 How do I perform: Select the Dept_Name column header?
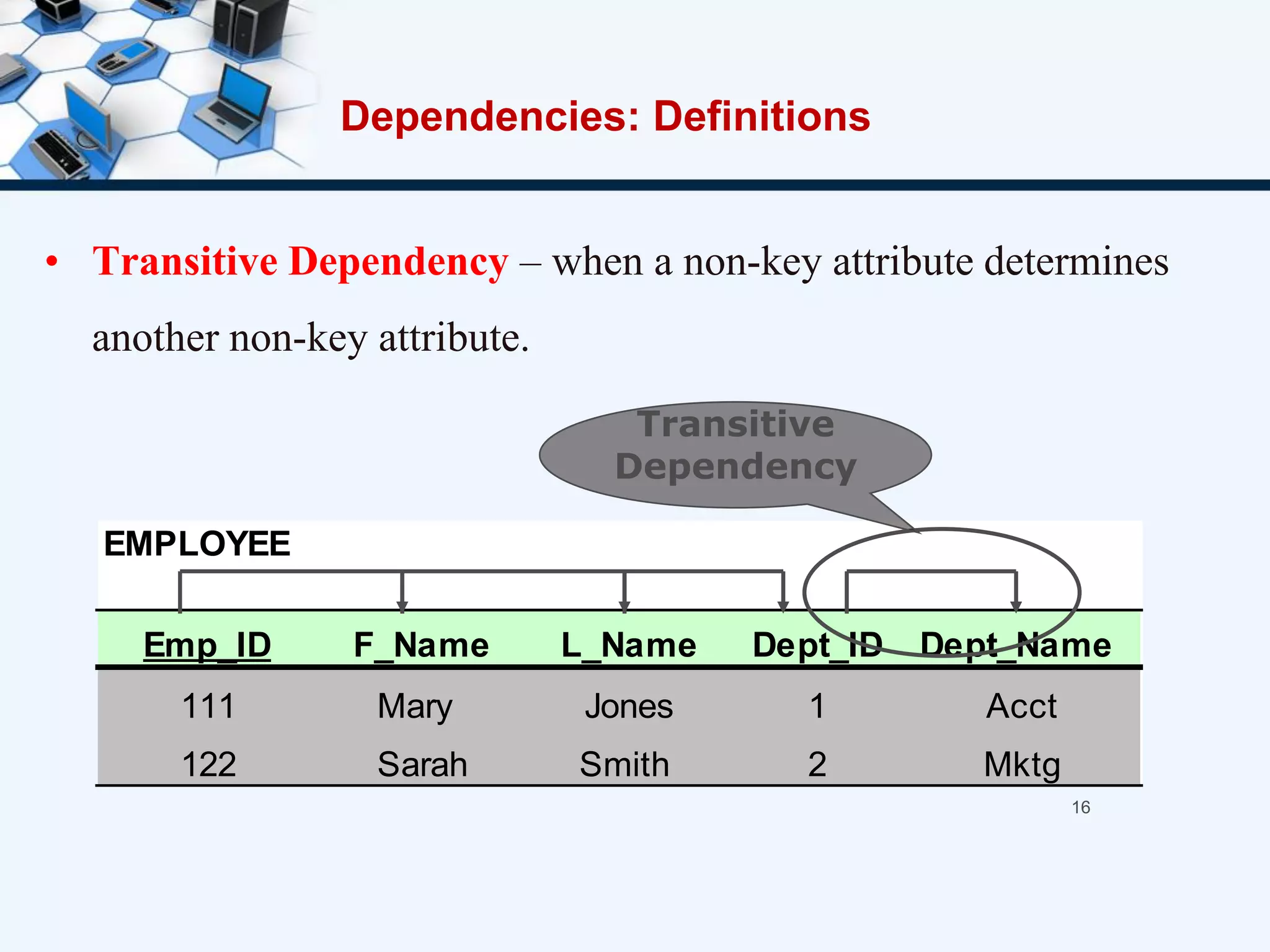(x=1016, y=645)
